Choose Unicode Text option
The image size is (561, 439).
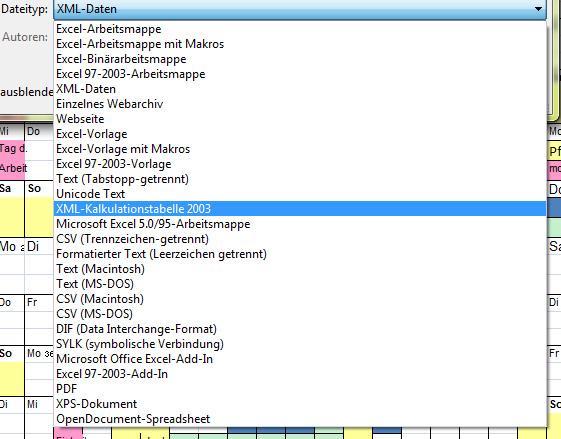point(300,194)
